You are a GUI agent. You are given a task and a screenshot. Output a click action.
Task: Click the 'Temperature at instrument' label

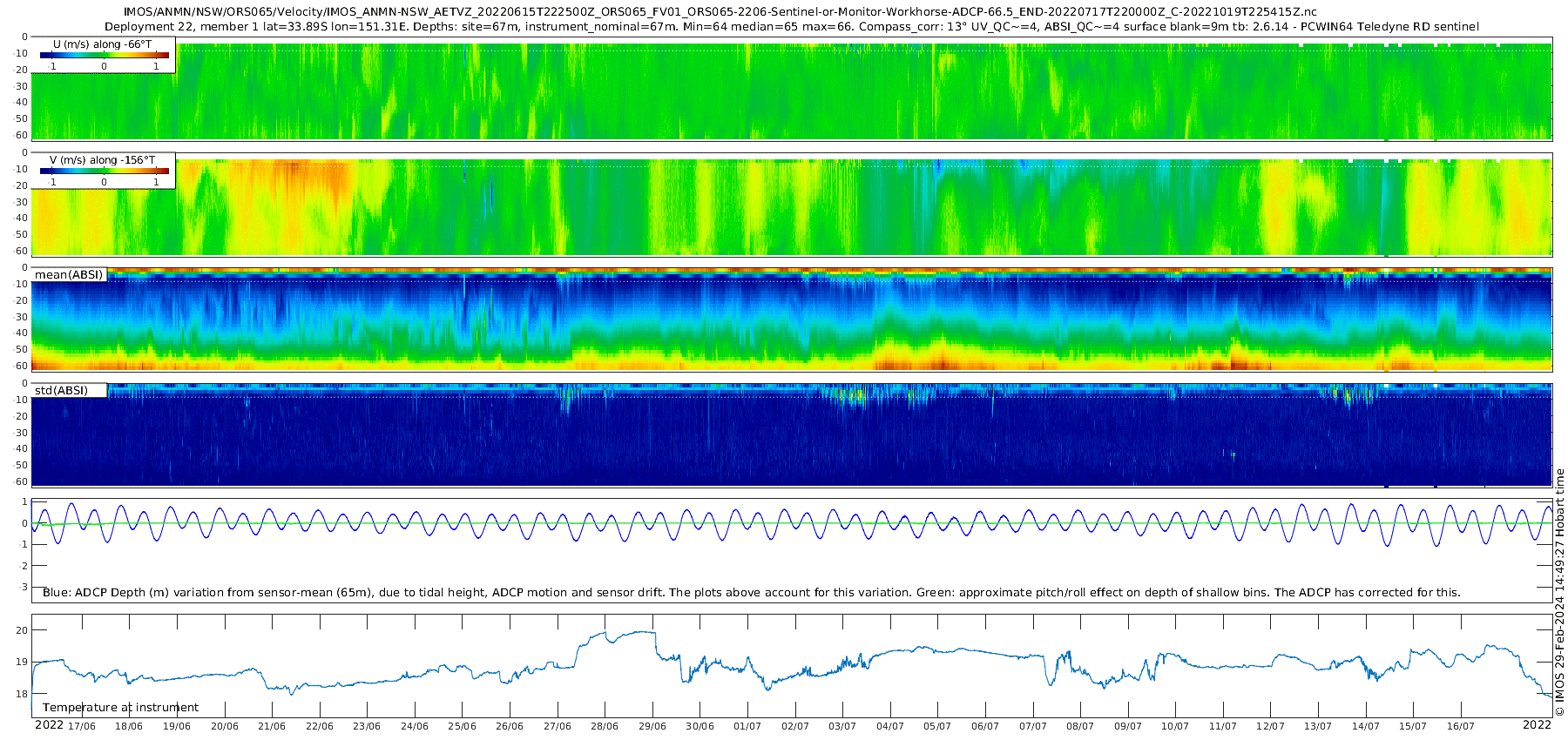click(x=120, y=708)
